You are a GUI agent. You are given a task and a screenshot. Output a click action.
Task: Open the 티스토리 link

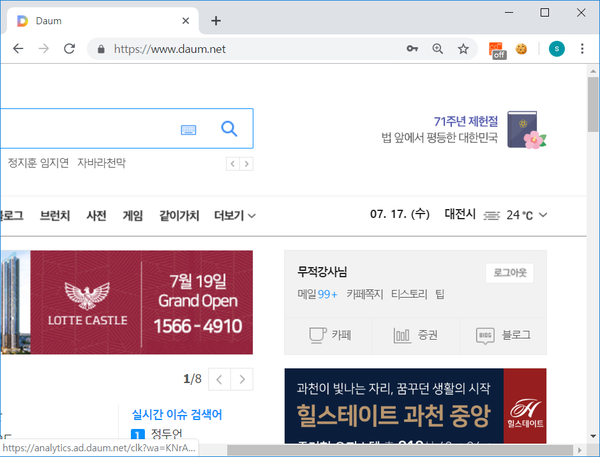tap(409, 294)
